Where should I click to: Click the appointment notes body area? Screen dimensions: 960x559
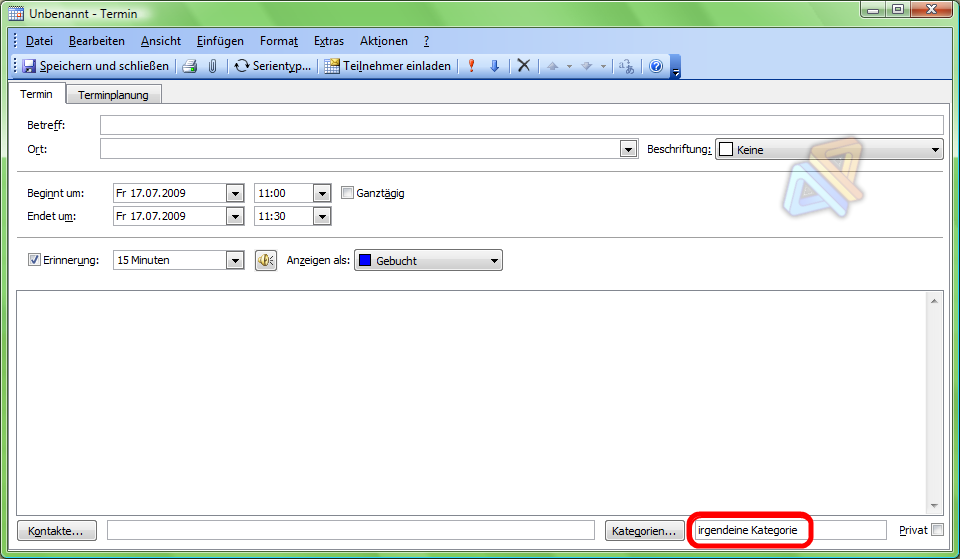[471, 403]
